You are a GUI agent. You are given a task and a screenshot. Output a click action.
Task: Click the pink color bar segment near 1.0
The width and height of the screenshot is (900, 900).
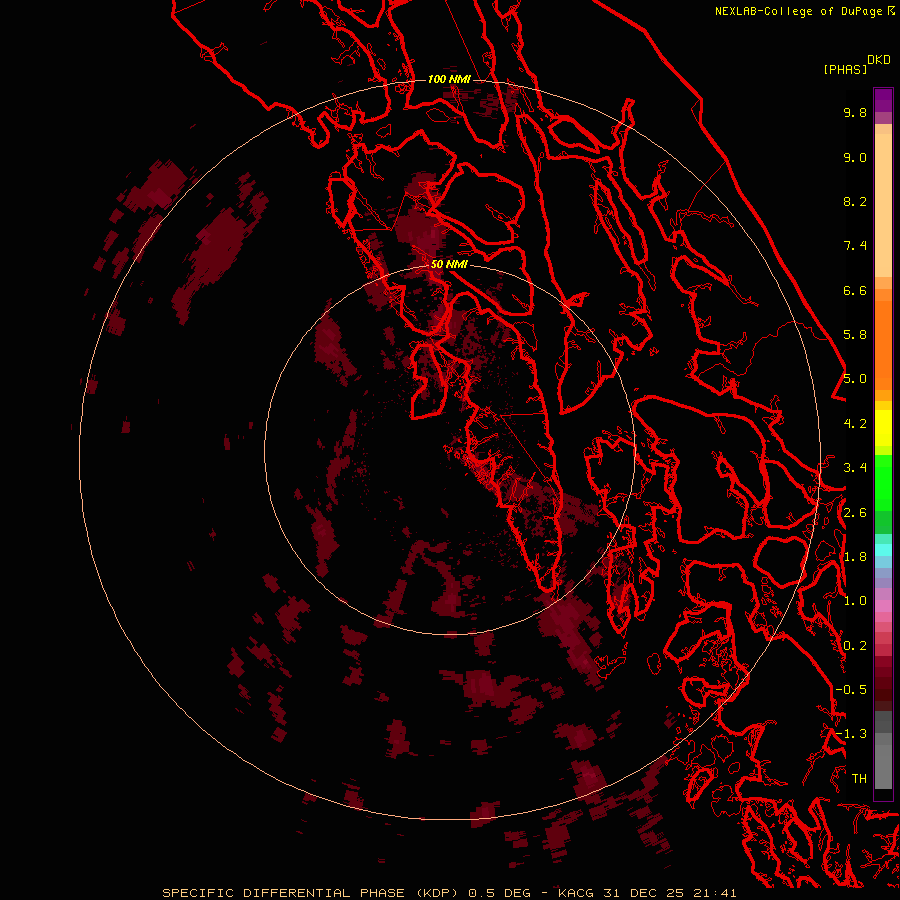pyautogui.click(x=883, y=606)
